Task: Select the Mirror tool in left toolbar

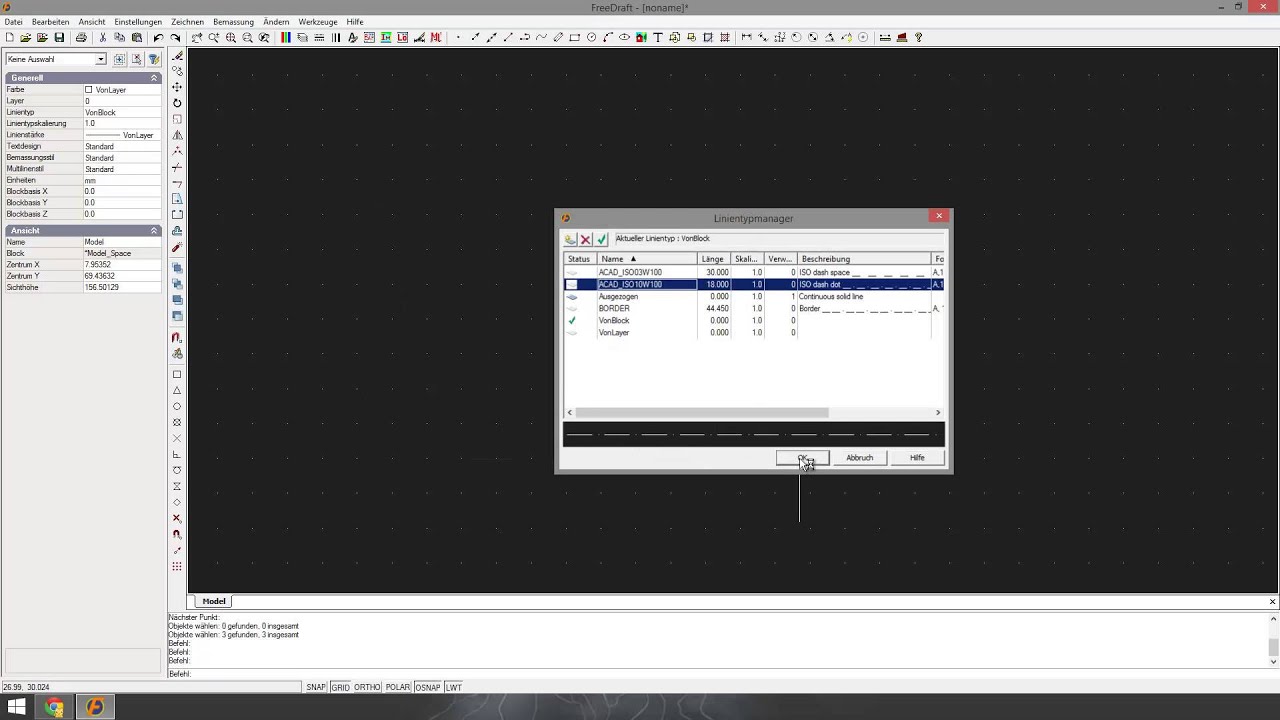Action: 177,135
